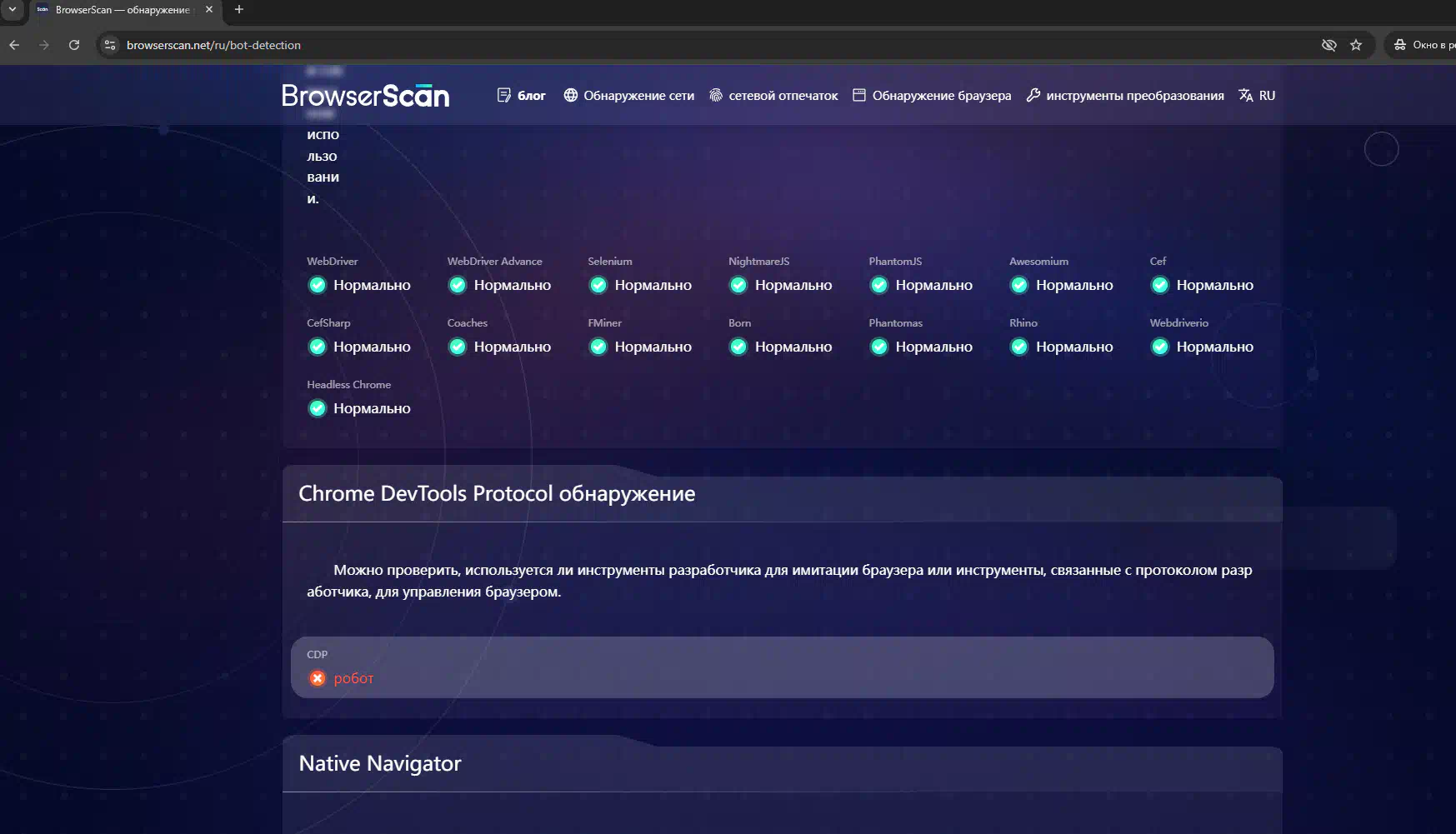Select the BrowserScan browser tab
Viewport: 1456px width, 834px height.
123,10
